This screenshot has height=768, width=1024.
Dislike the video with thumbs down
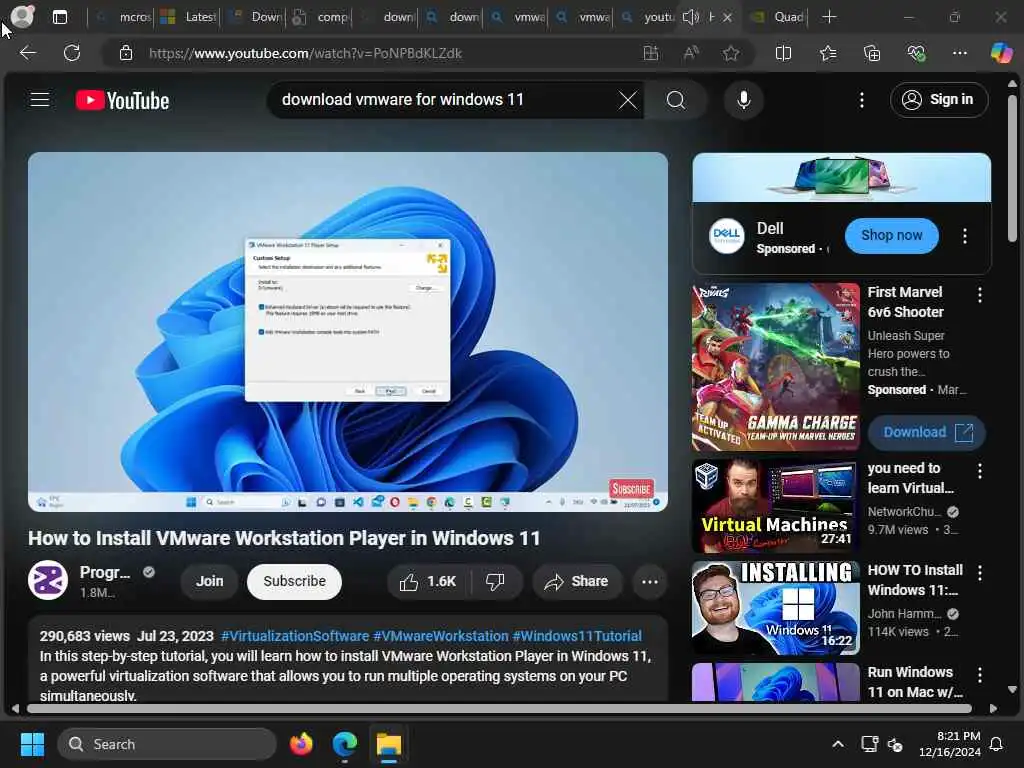[496, 581]
